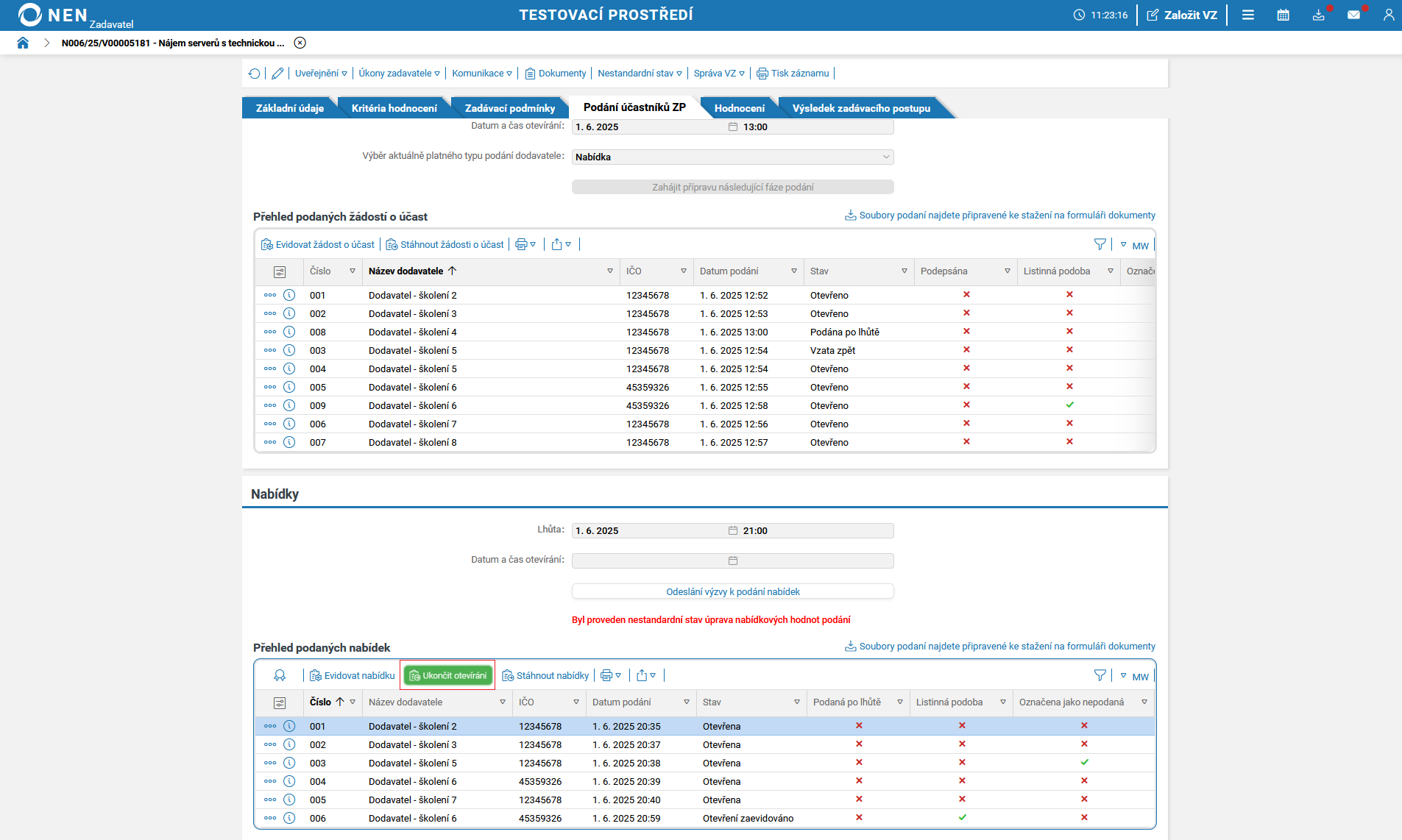Open column settings in the offers table
The height and width of the screenshot is (840, 1402).
(x=280, y=702)
